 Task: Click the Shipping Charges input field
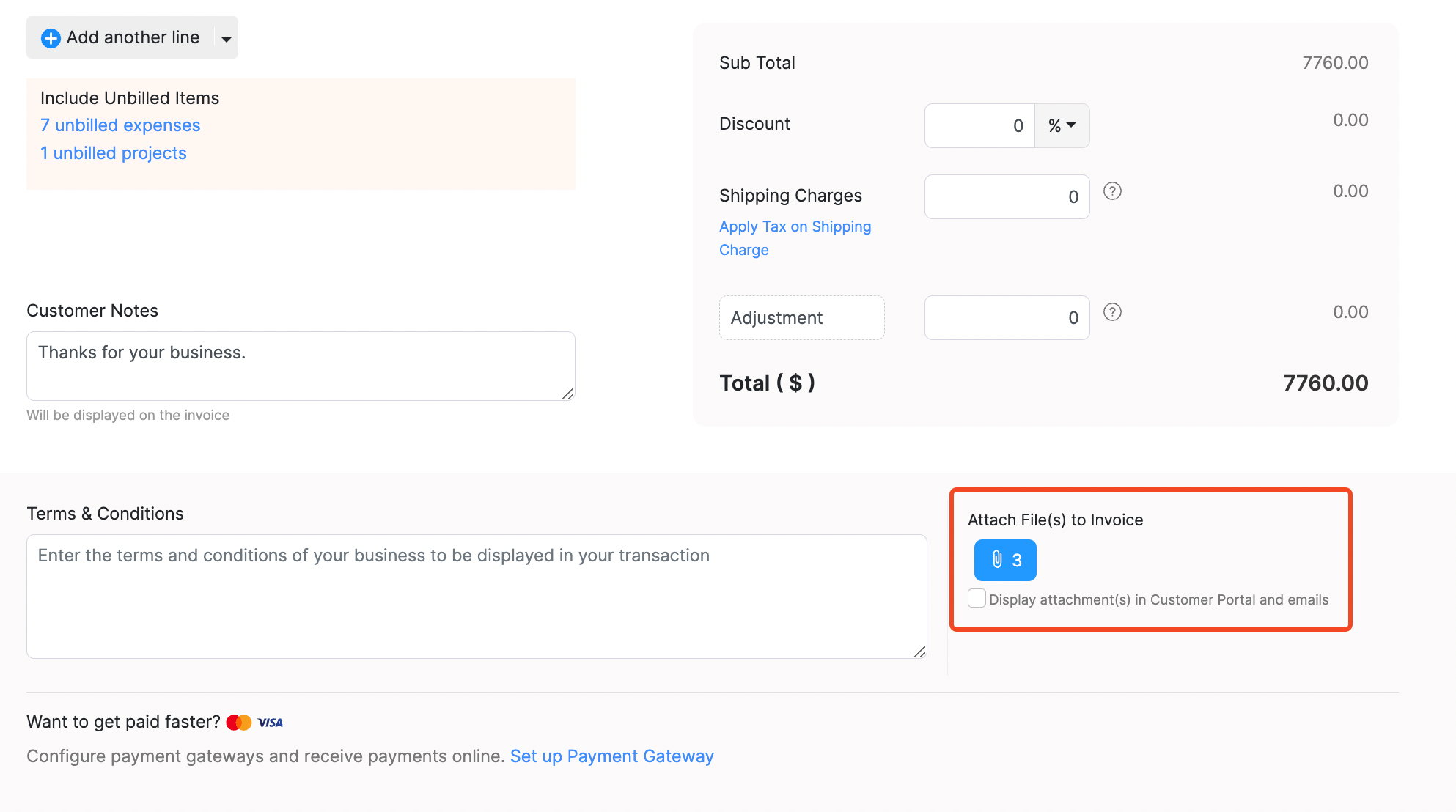[1006, 197]
